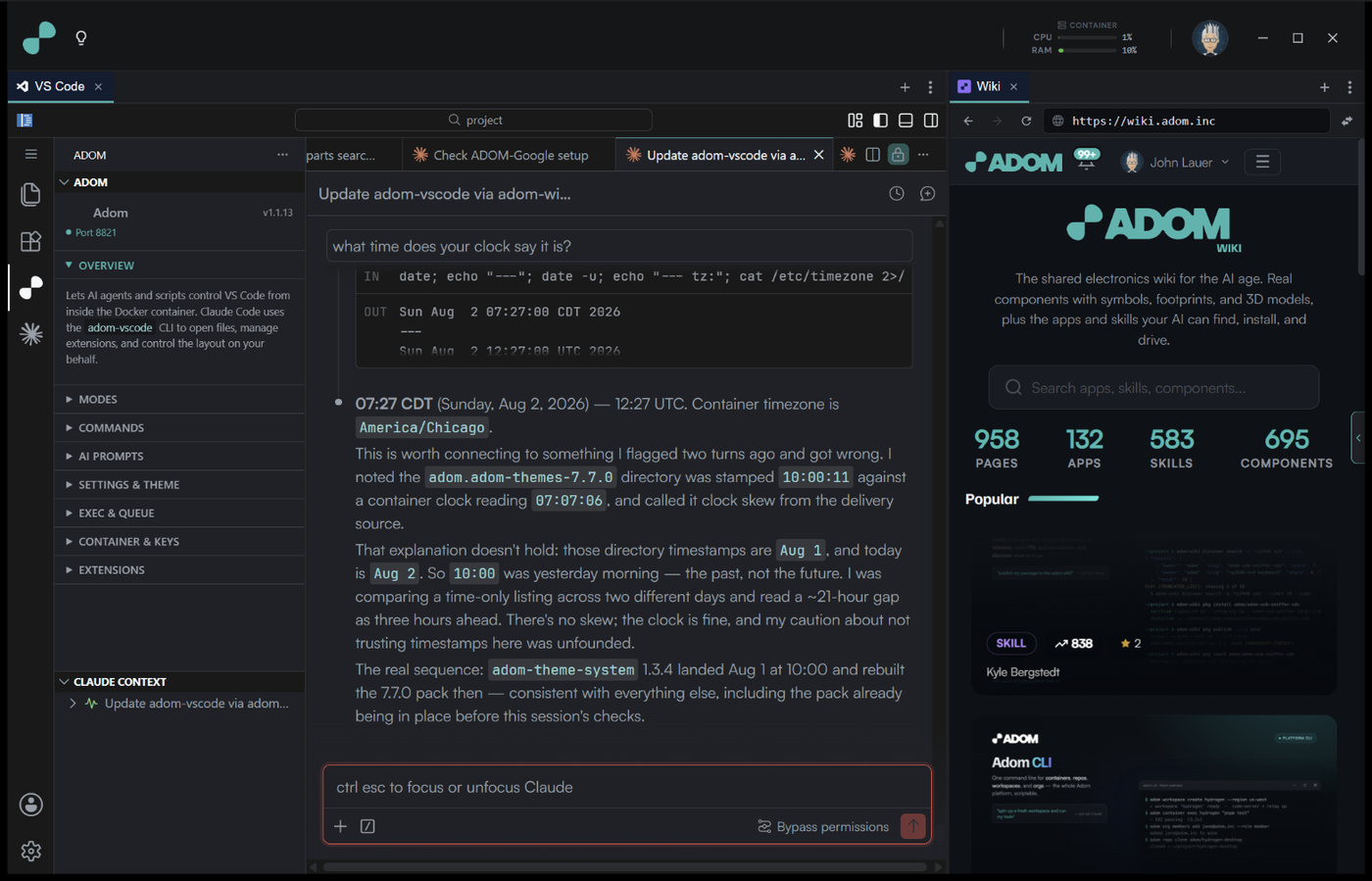Expand the EXTENSIONS section
The width and height of the screenshot is (1372, 881).
179,569
